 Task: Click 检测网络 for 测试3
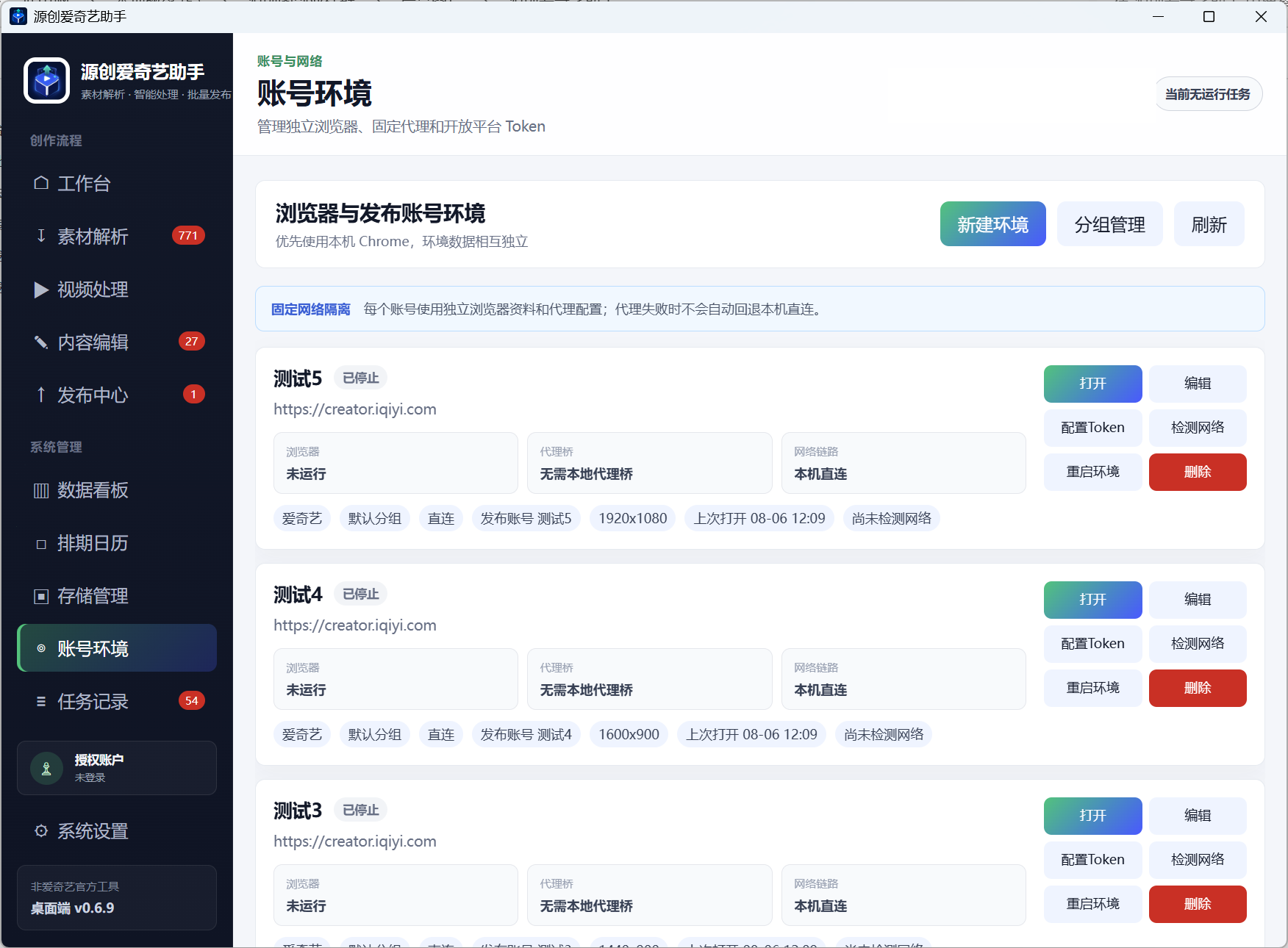pyautogui.click(x=1198, y=860)
